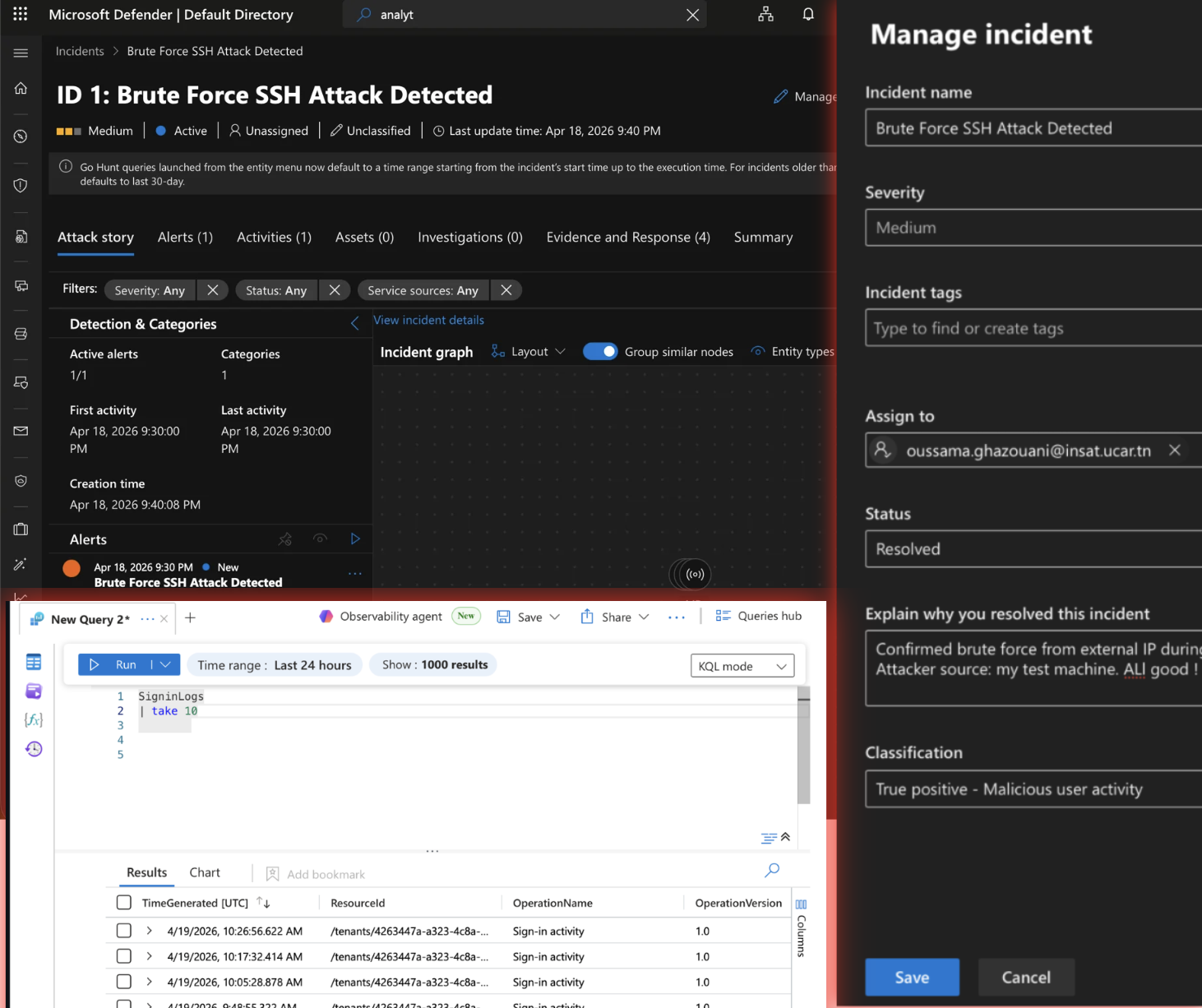The image size is (1202, 1008).
Task: Open the network topology icon in header
Action: point(765,14)
